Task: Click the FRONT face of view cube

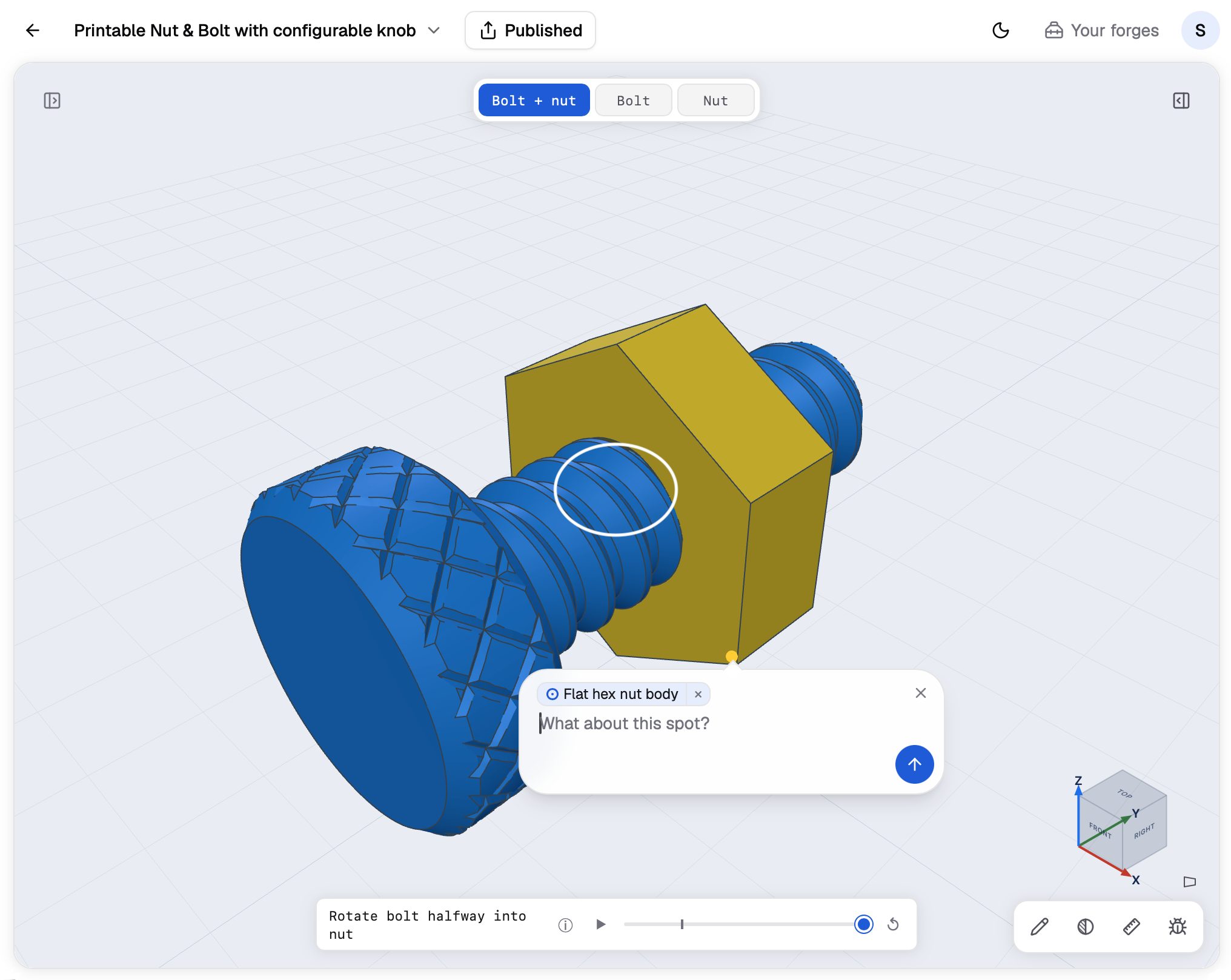Action: coord(1100,830)
